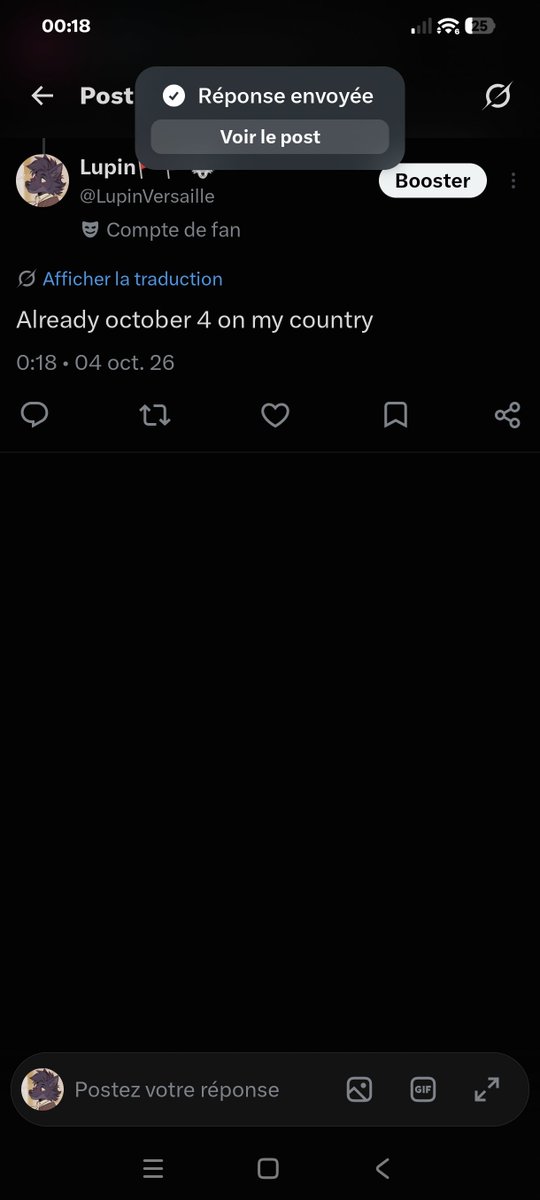The image size is (540, 1200).
Task: Open Android recent apps navigation button
Action: pyautogui.click(x=153, y=1168)
